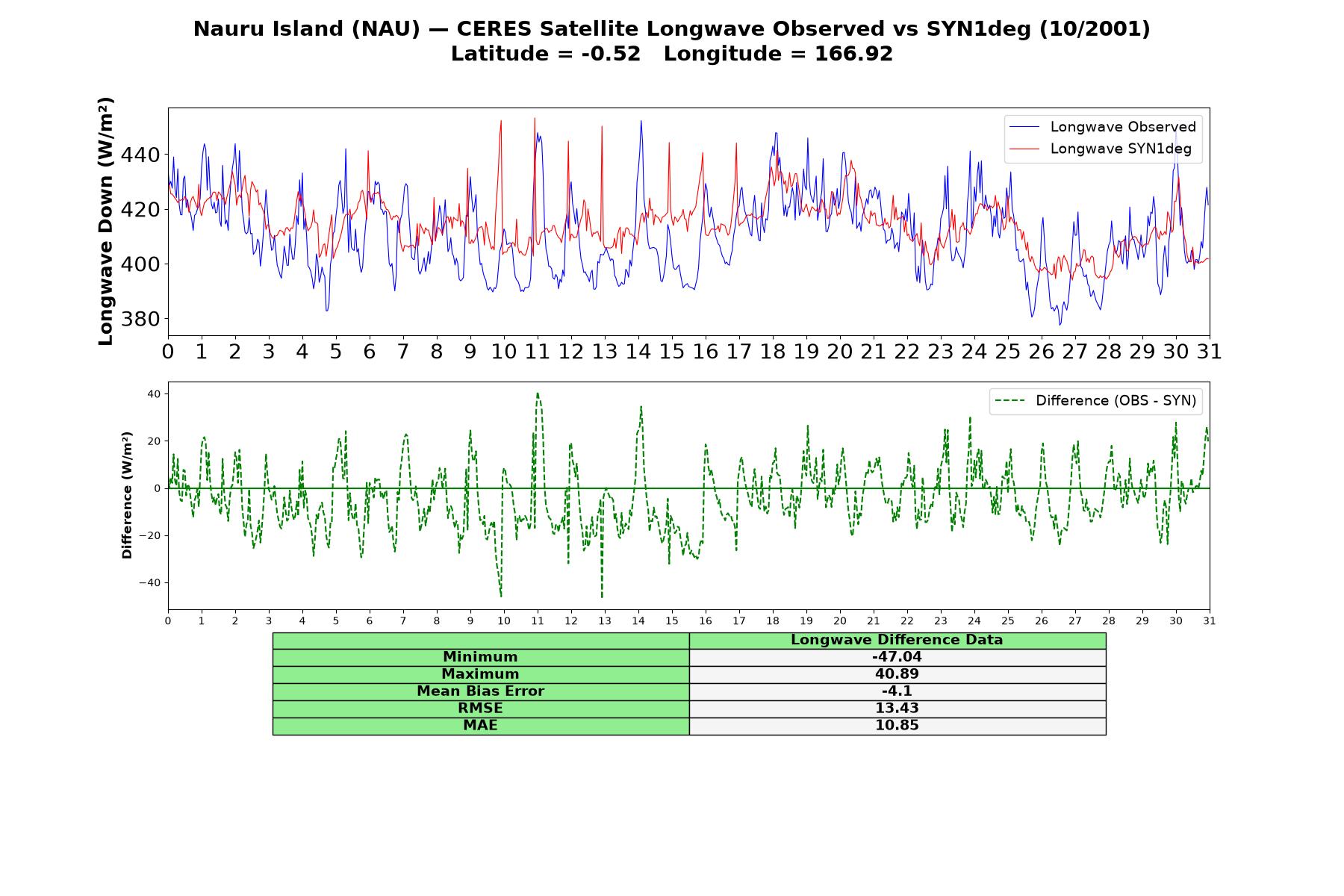The width and height of the screenshot is (1344, 896).
Task: Select the Longwave SYN1deg legend label
Action: (x=1121, y=149)
